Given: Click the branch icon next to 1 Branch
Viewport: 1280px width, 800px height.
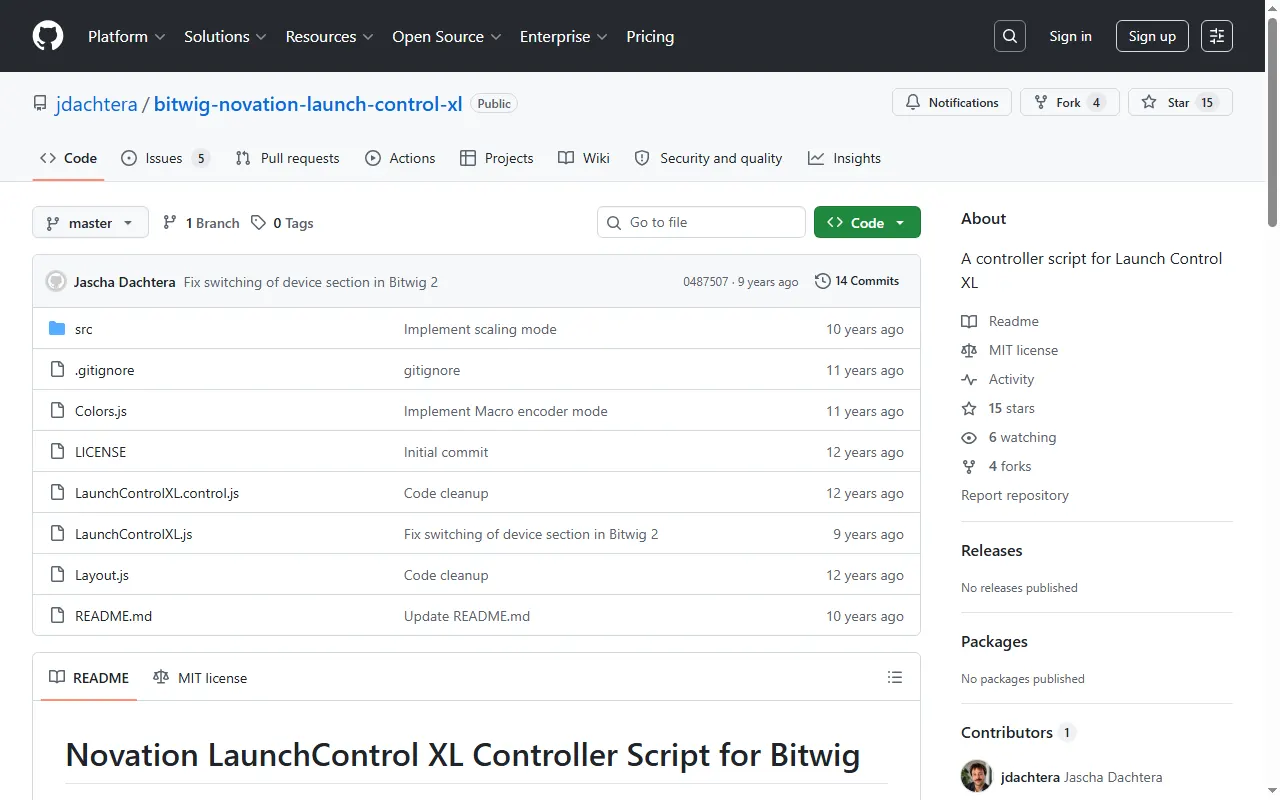Looking at the screenshot, I should 170,223.
